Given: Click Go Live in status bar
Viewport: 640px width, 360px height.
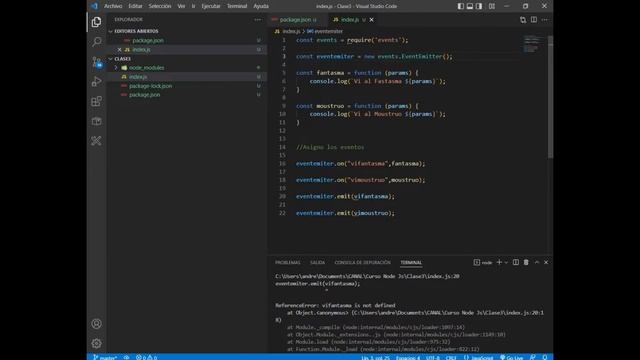Looking at the screenshot, I should [511, 358].
